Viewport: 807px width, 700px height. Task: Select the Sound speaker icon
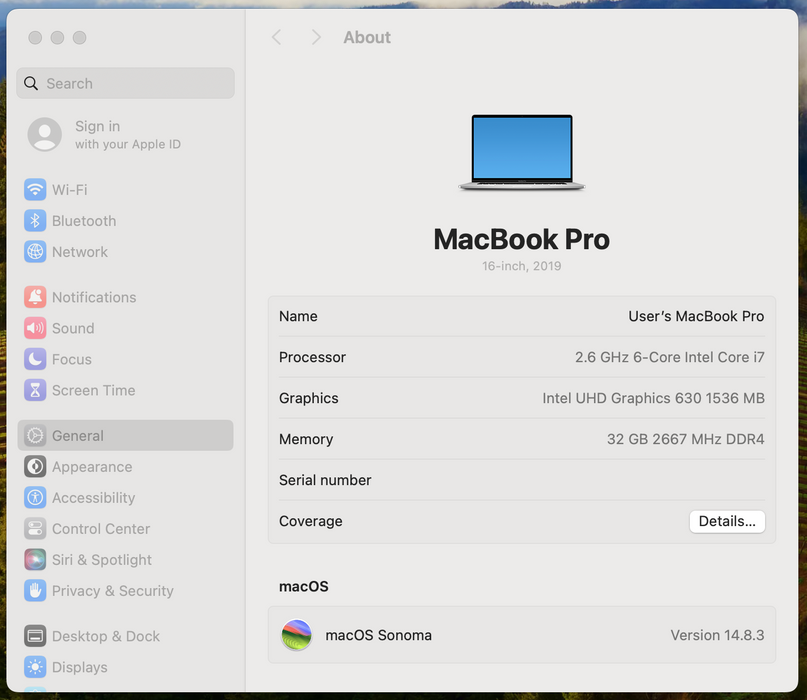tap(35, 328)
